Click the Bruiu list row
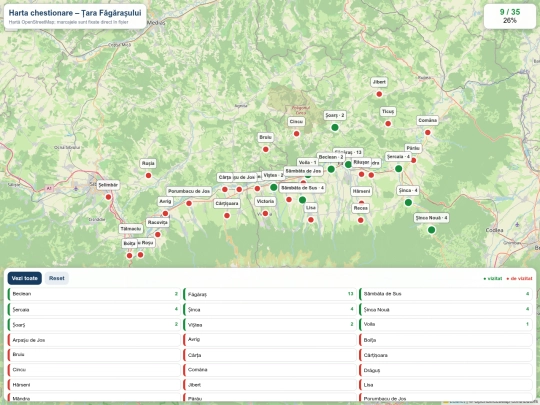This screenshot has width=540, height=405. point(94,355)
